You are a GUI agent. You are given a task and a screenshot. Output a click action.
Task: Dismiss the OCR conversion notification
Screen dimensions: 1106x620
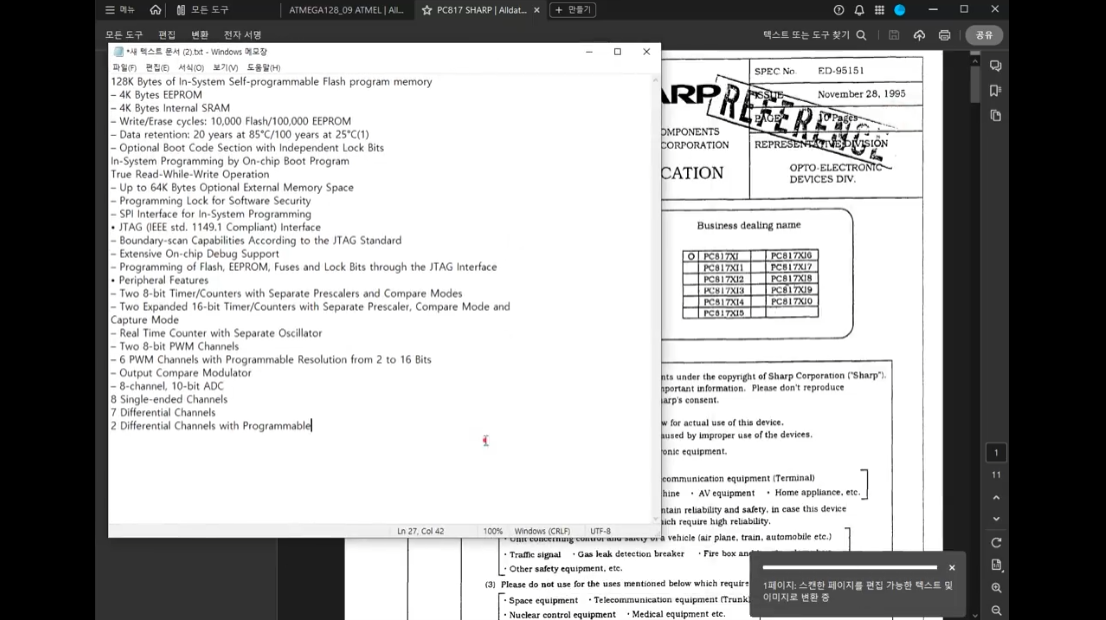coord(952,568)
